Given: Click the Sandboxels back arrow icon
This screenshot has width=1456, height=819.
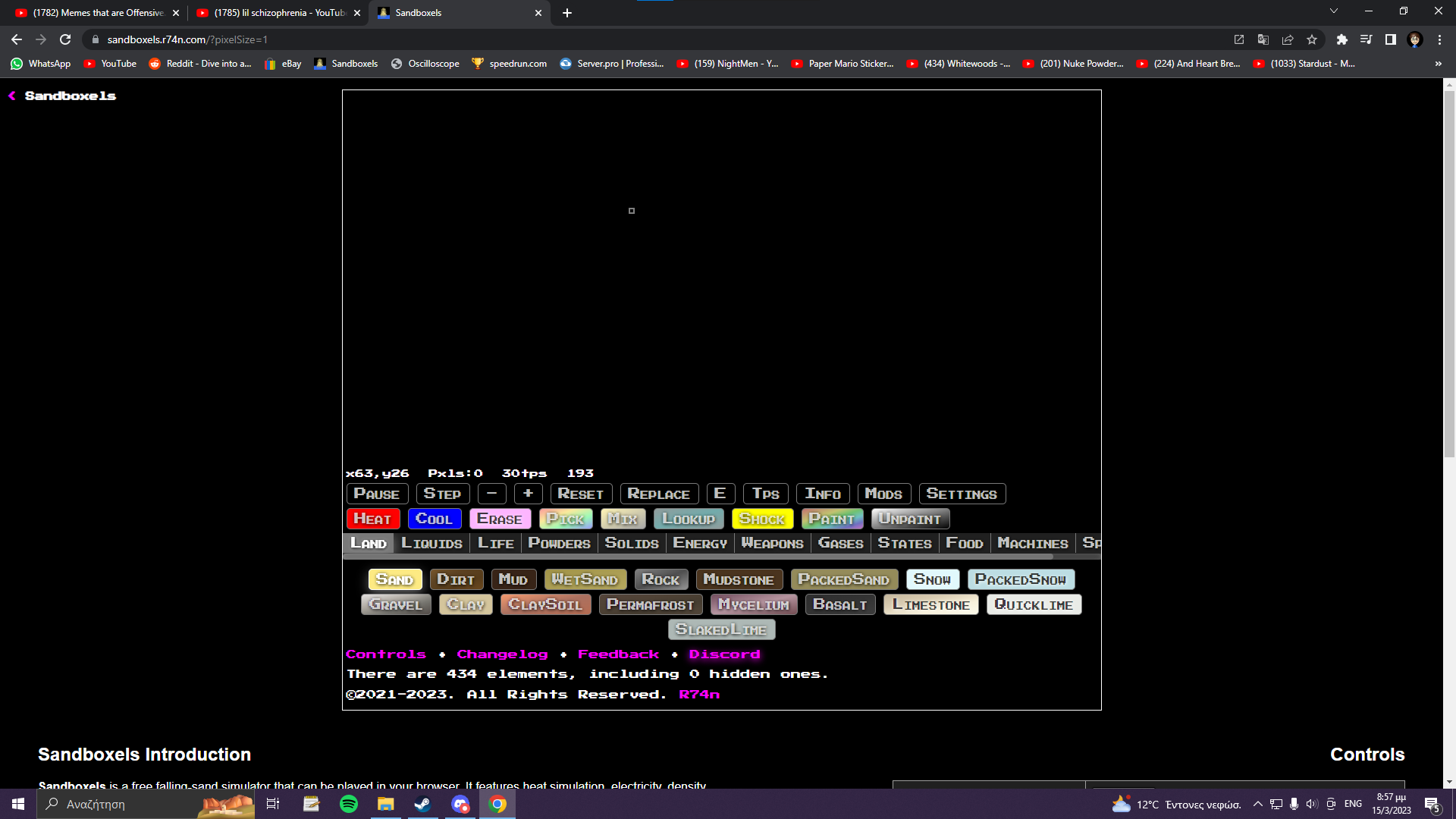Looking at the screenshot, I should 12,96.
